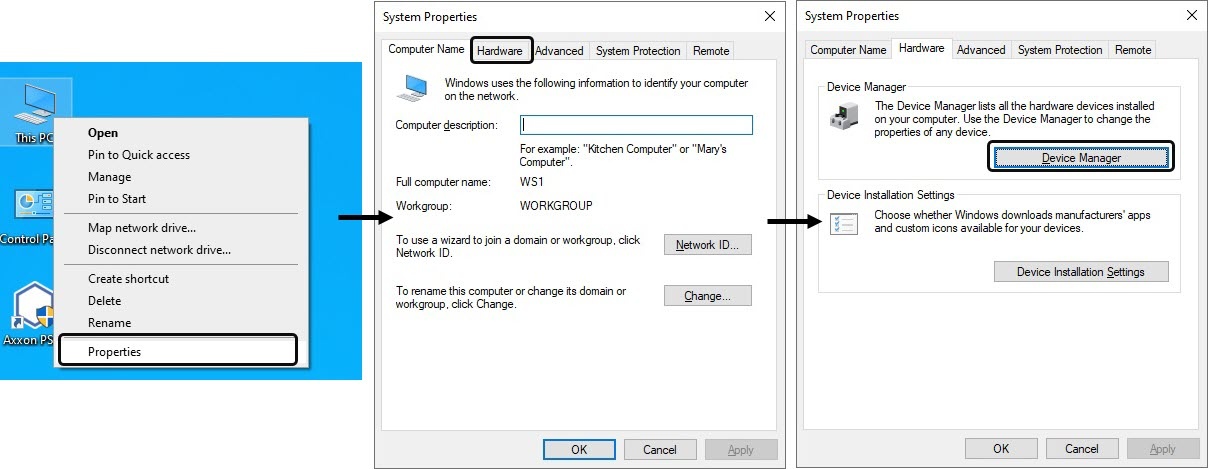Viewport: 1208px width, 469px height.
Task: Click the Device Manager hardware icon
Action: (844, 116)
